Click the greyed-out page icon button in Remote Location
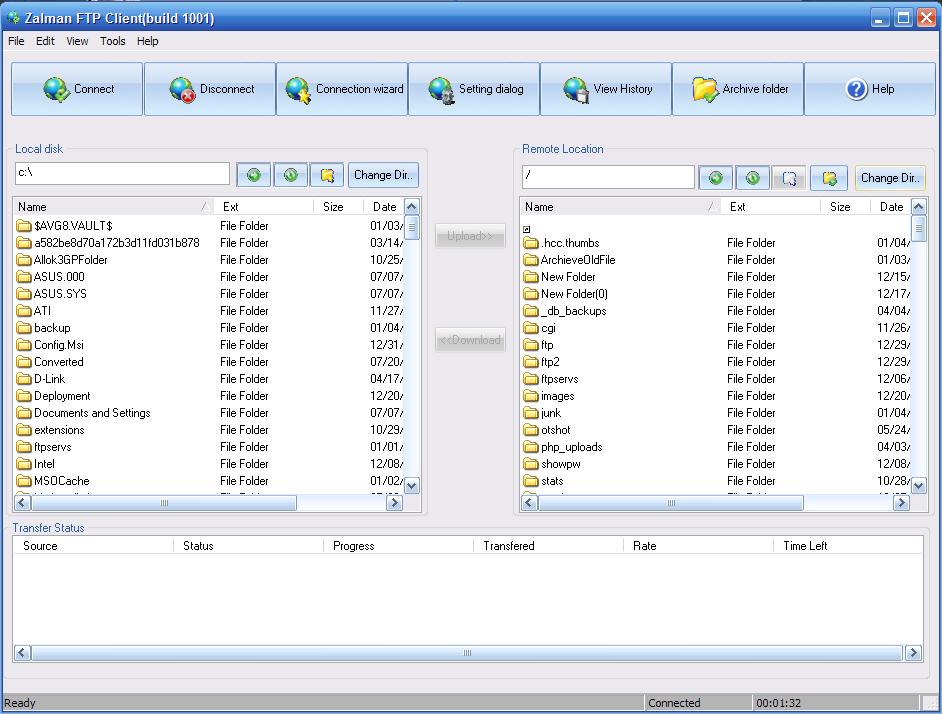942x714 pixels. [x=789, y=178]
